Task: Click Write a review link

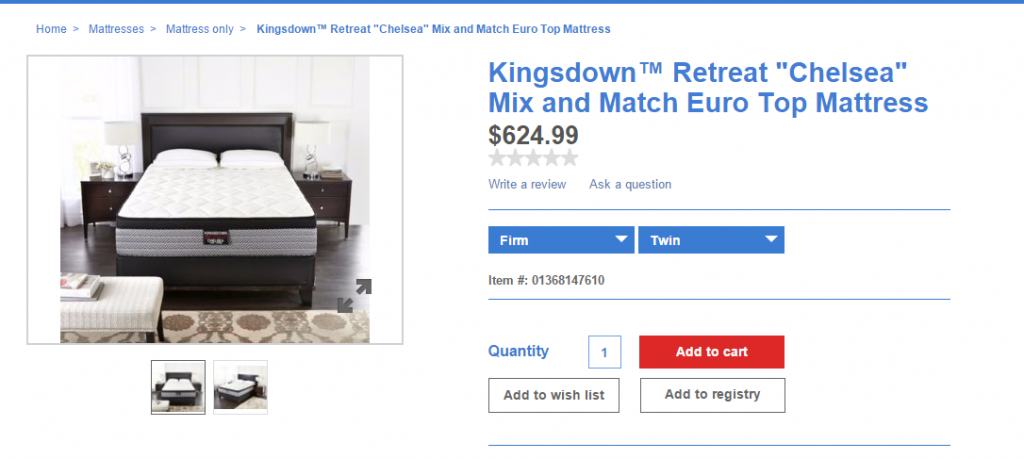Action: click(527, 184)
